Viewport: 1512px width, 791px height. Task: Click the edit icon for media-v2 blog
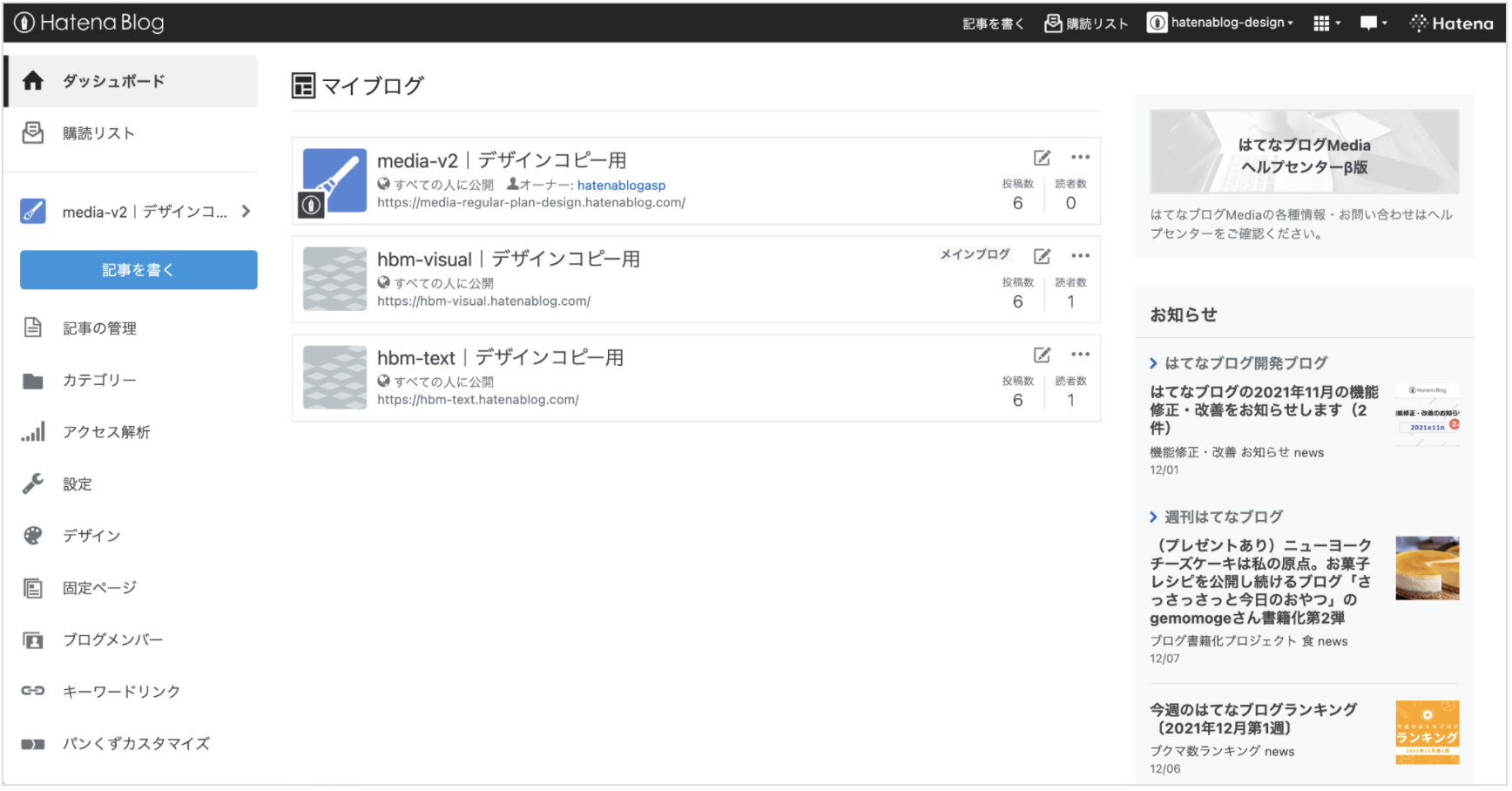[1042, 158]
